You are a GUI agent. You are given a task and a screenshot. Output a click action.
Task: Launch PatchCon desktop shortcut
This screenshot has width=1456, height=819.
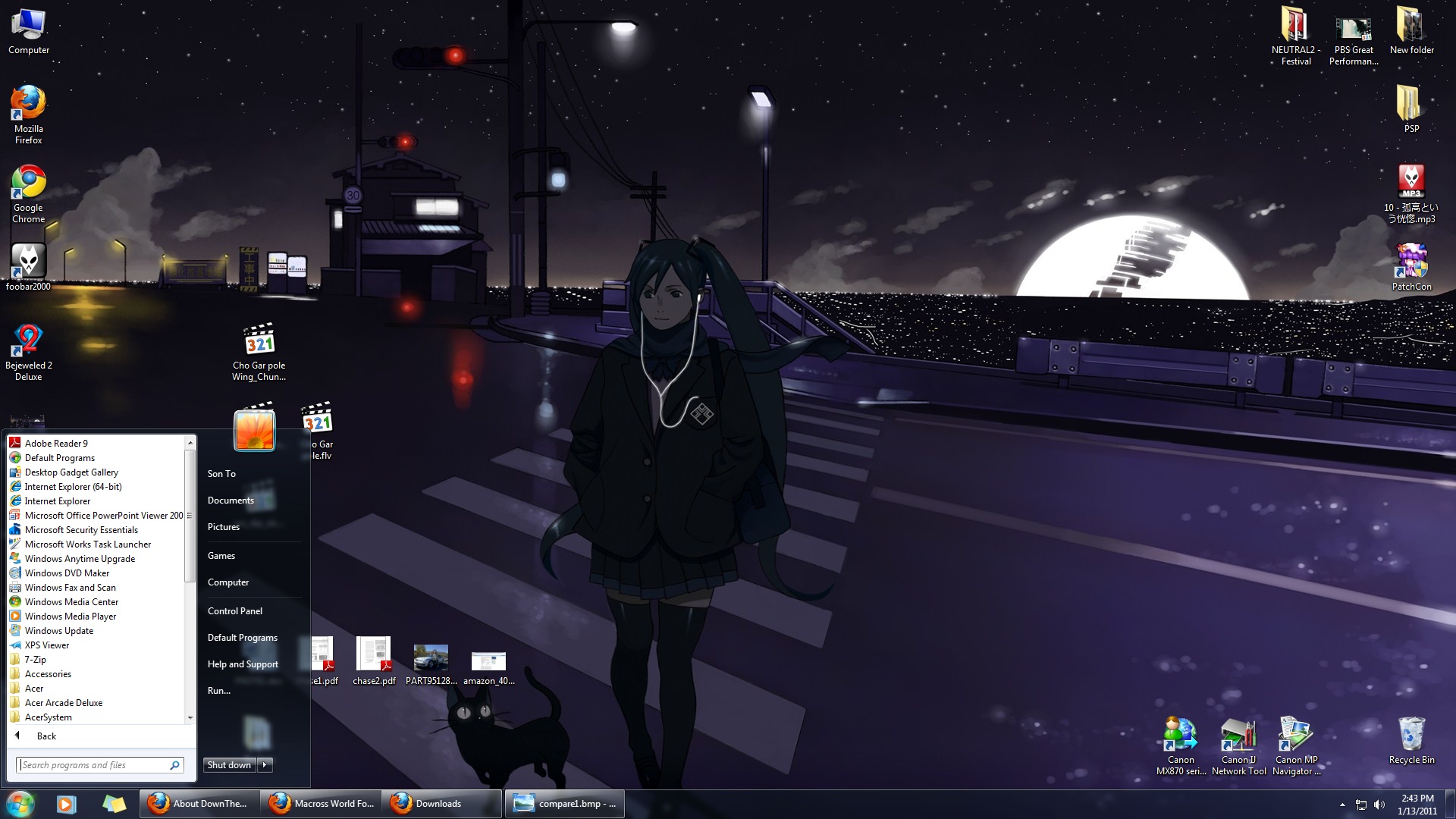[x=1411, y=267]
